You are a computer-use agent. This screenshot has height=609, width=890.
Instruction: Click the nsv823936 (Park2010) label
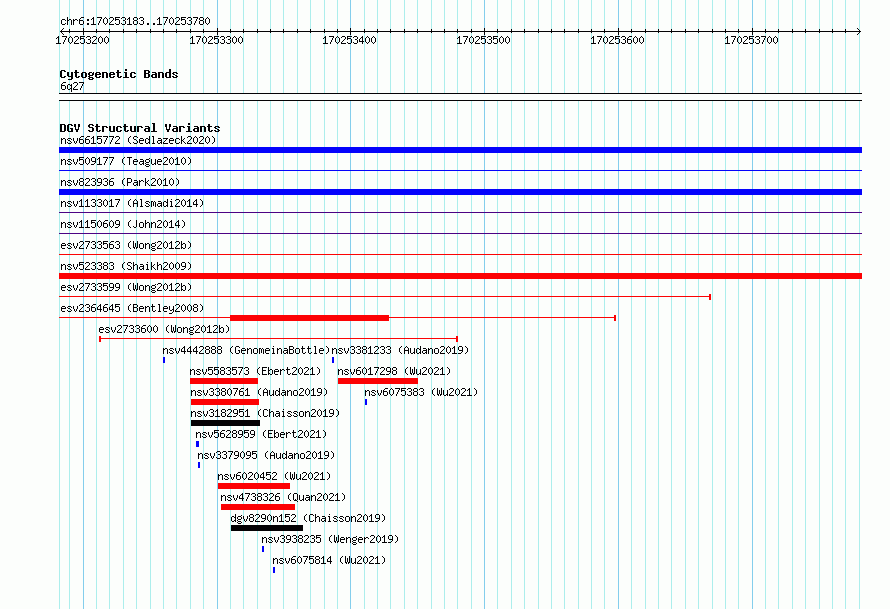click(x=120, y=182)
